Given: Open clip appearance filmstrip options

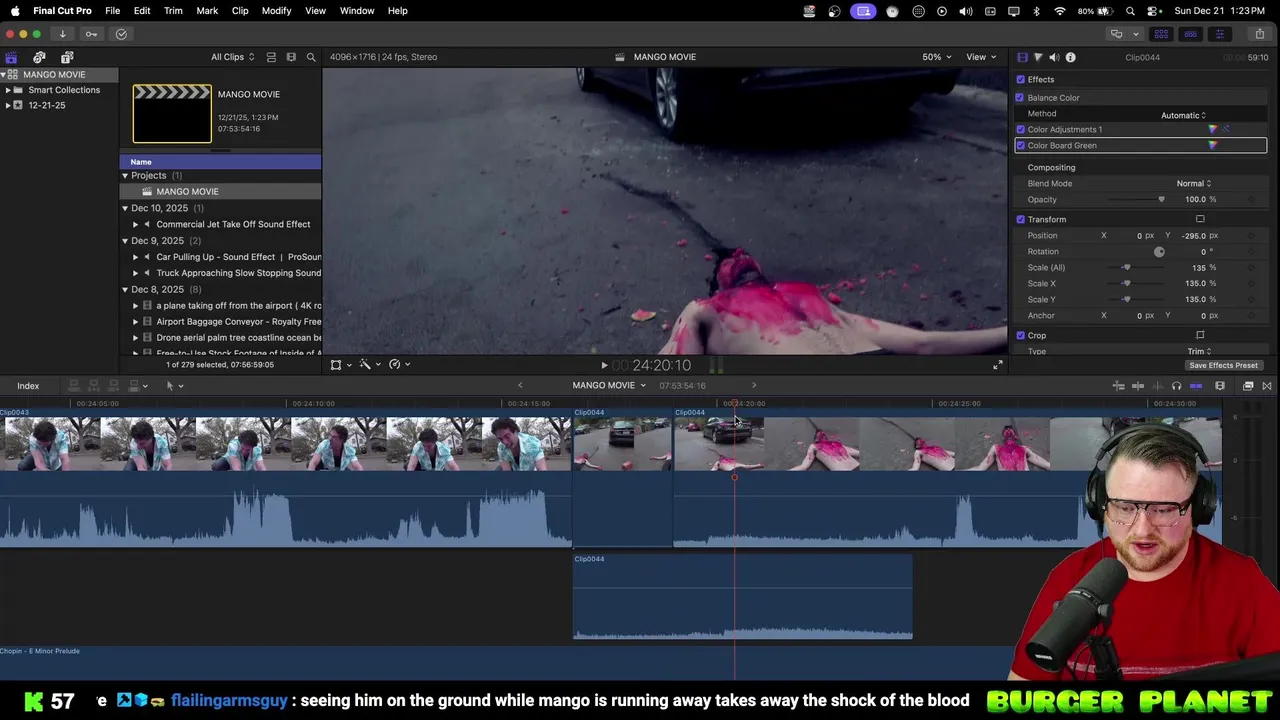Looking at the screenshot, I should (291, 57).
